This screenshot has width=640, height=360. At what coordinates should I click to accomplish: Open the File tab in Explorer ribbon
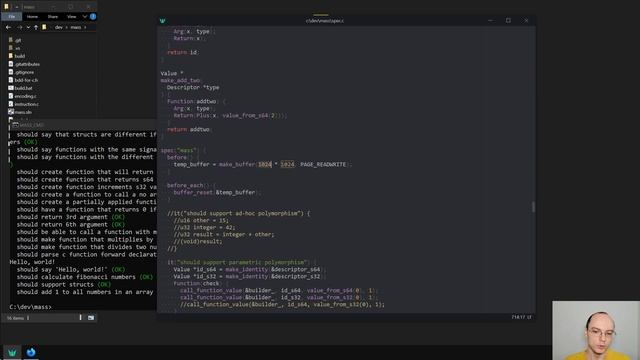coord(11,17)
